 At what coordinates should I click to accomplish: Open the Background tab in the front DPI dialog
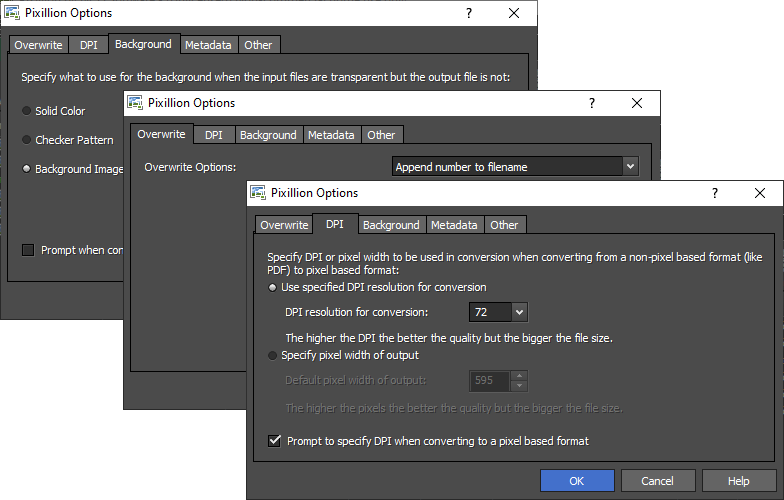pos(391,225)
